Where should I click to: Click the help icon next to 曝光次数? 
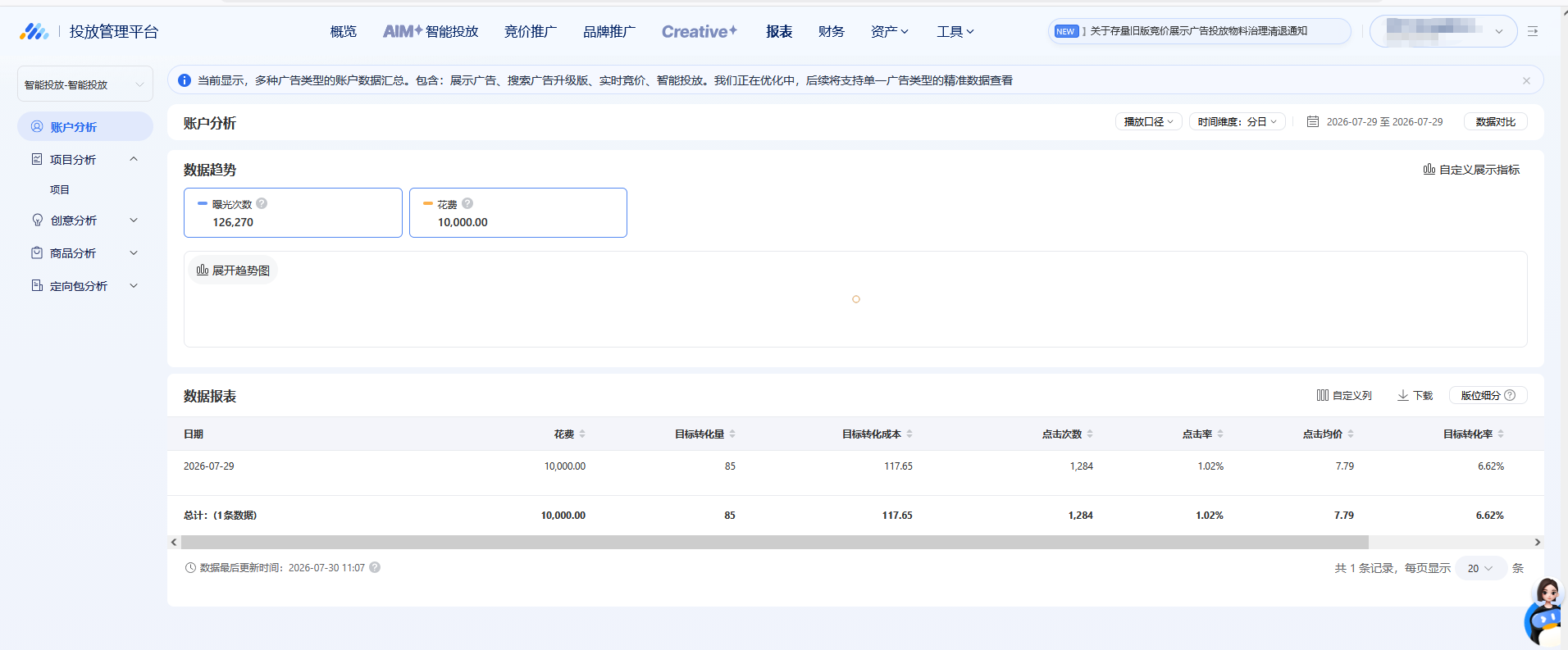262,203
